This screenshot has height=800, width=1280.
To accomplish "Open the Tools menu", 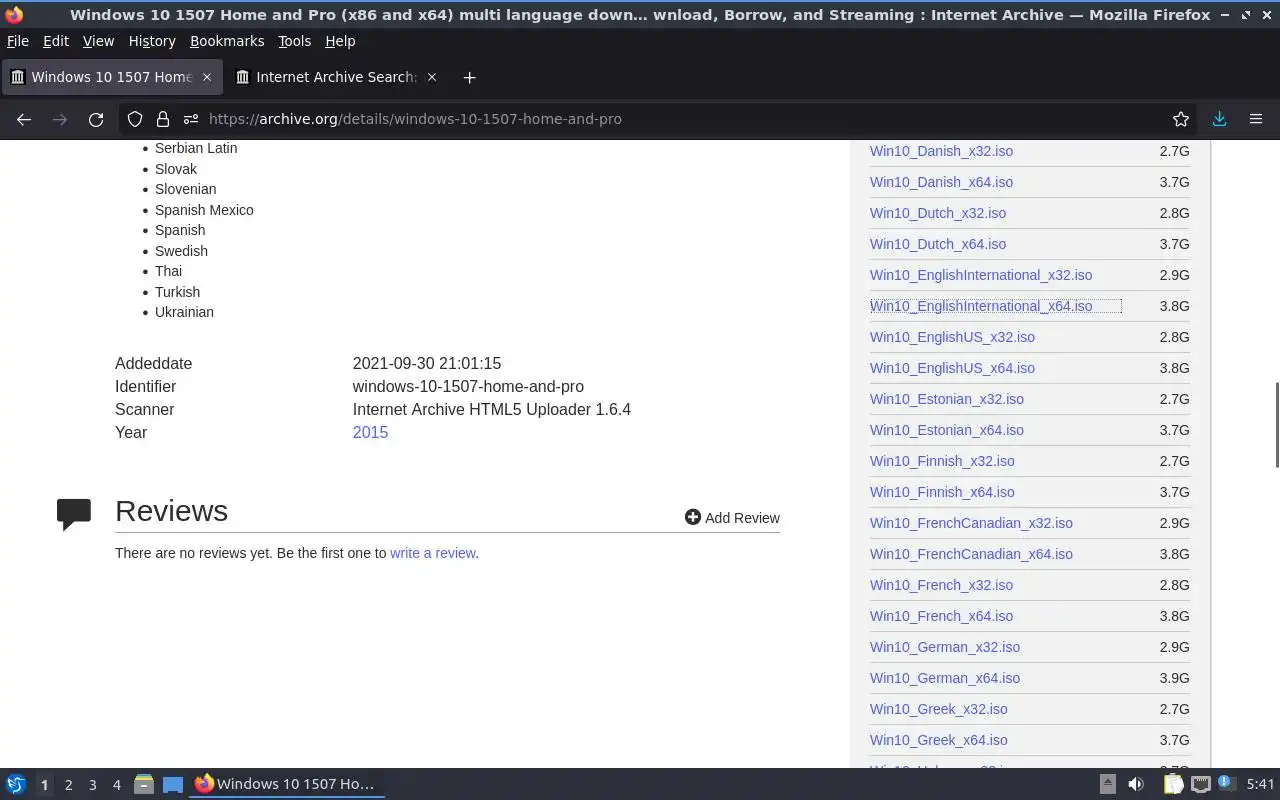I will click(x=294, y=41).
